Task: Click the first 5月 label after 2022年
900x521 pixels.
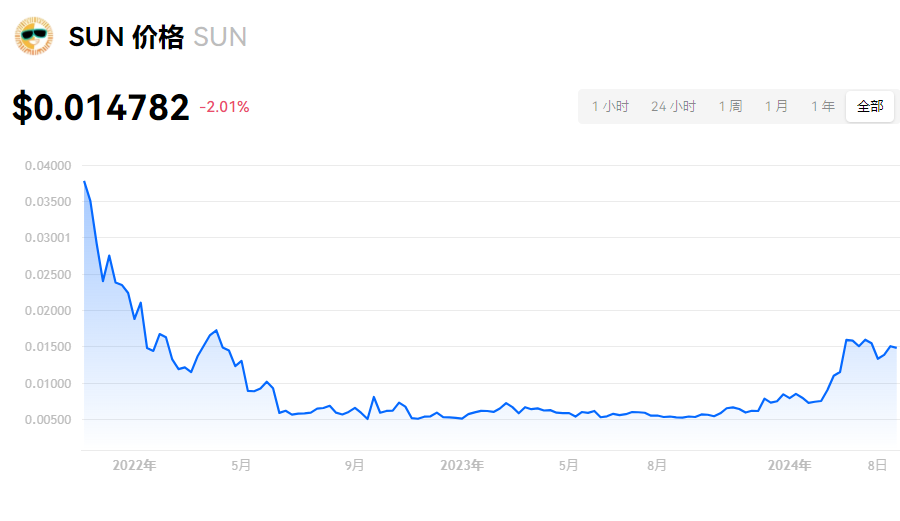Action: coord(241,465)
